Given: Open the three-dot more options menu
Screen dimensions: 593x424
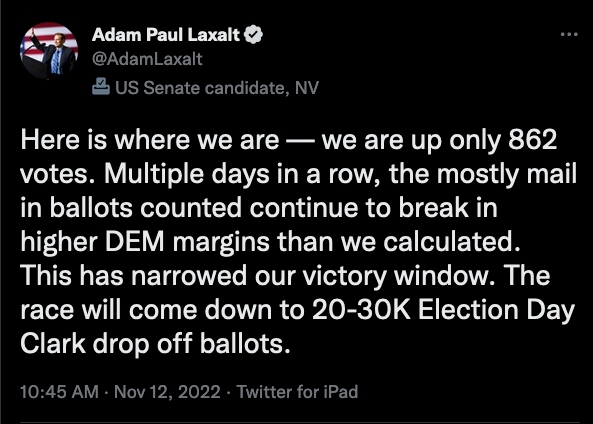Looking at the screenshot, I should 569,34.
